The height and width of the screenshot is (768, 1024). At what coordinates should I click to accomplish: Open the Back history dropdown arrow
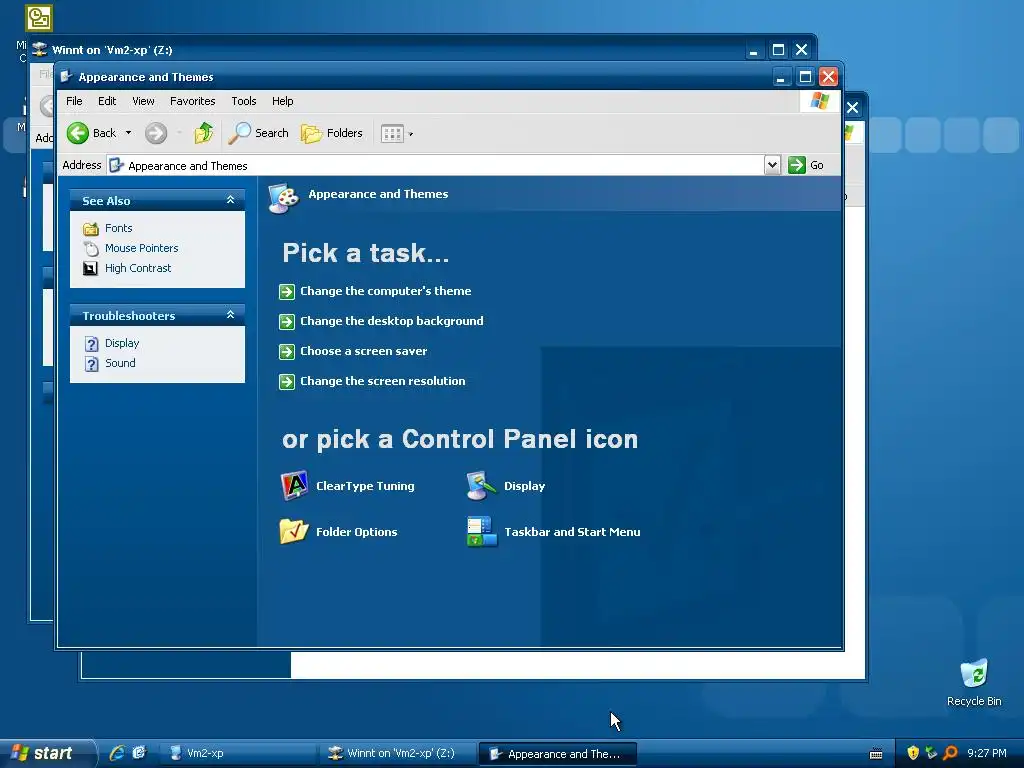pyautogui.click(x=128, y=133)
